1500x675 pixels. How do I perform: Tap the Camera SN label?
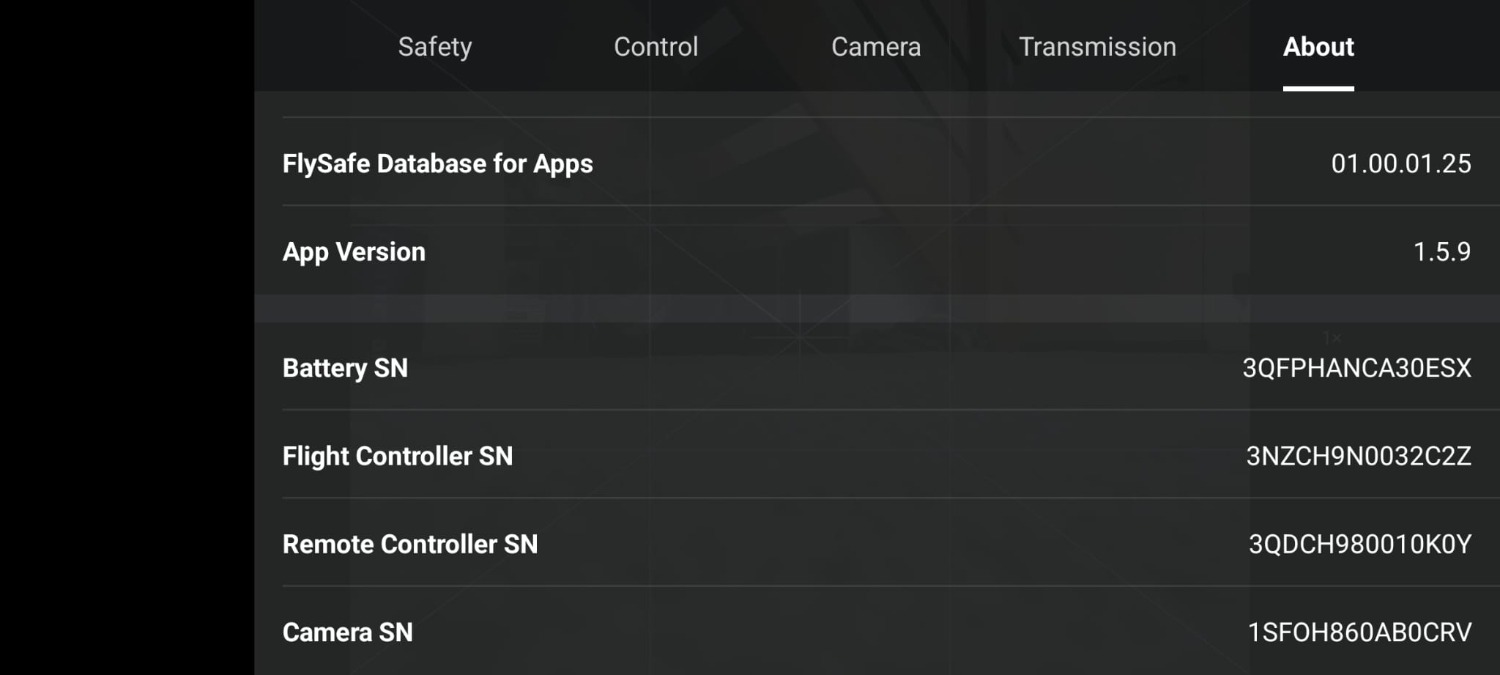click(x=348, y=632)
